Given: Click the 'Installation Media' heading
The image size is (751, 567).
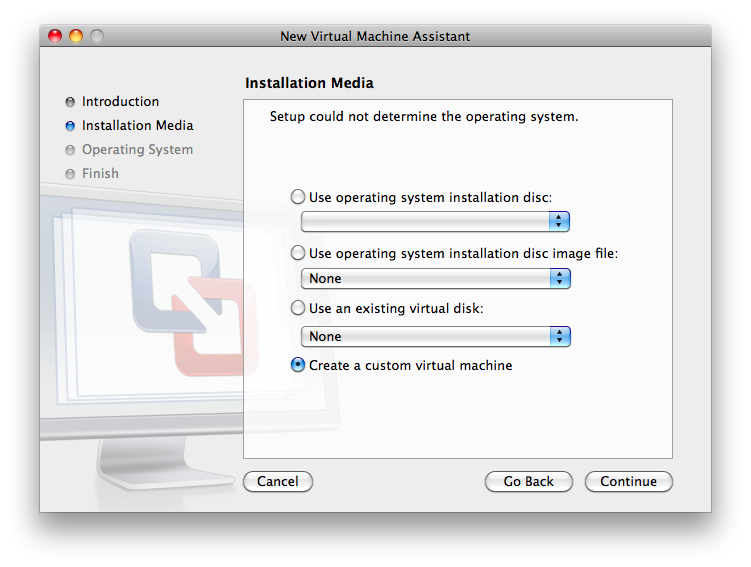Looking at the screenshot, I should tap(309, 83).
